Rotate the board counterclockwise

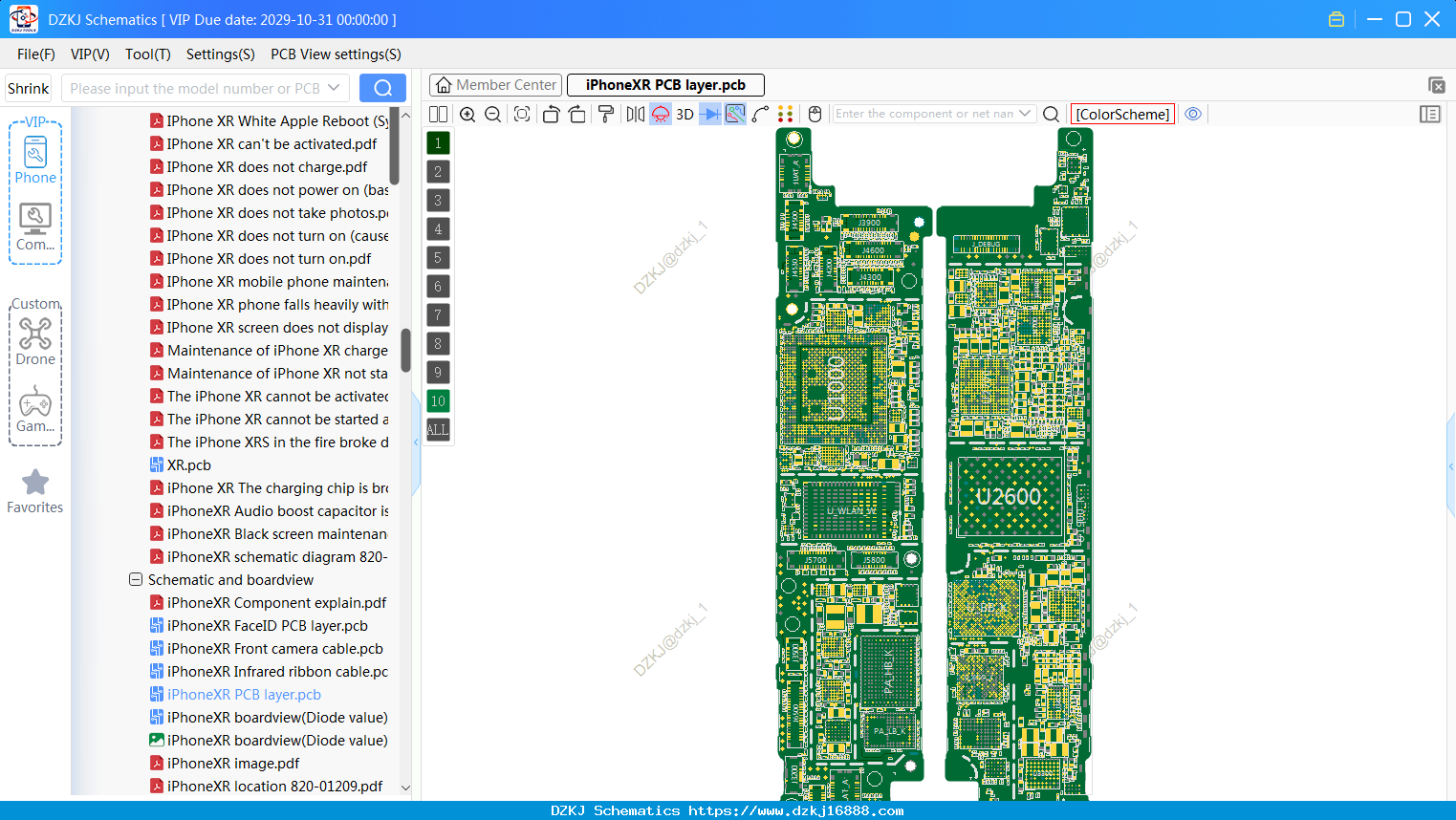pyautogui.click(x=551, y=114)
